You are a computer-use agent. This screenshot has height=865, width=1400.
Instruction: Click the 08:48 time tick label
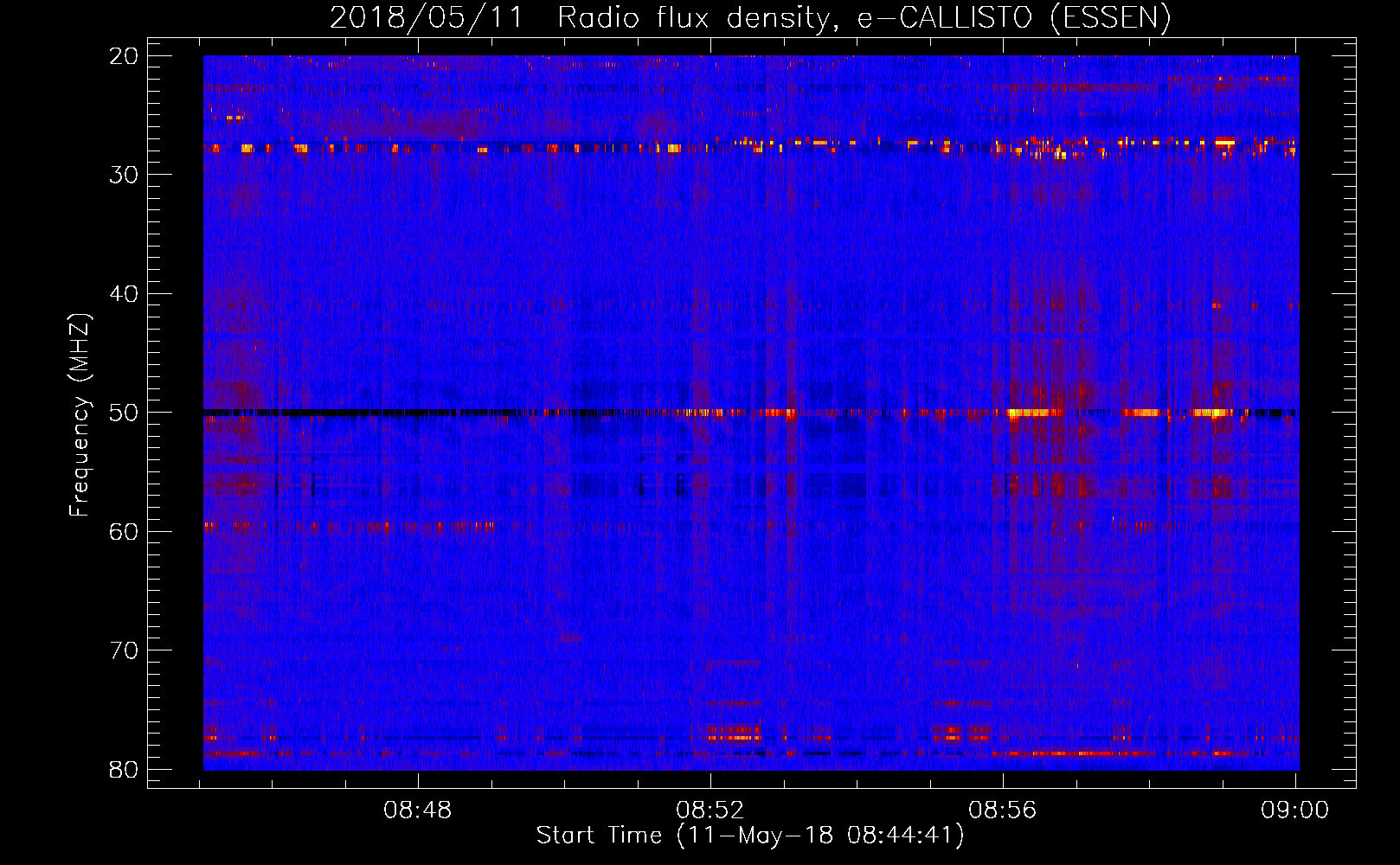coord(418,810)
